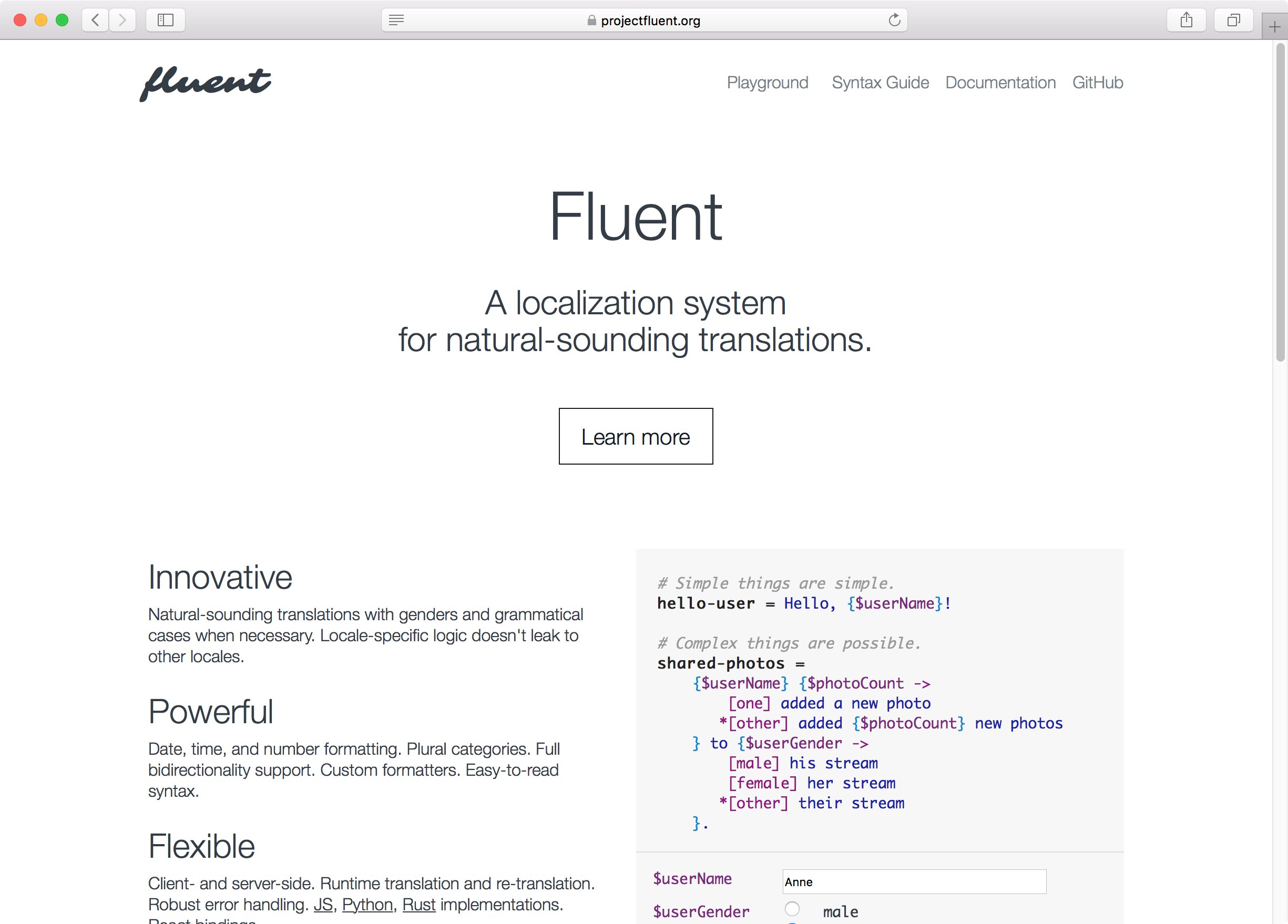Show the Safari sidebar

tap(165, 20)
